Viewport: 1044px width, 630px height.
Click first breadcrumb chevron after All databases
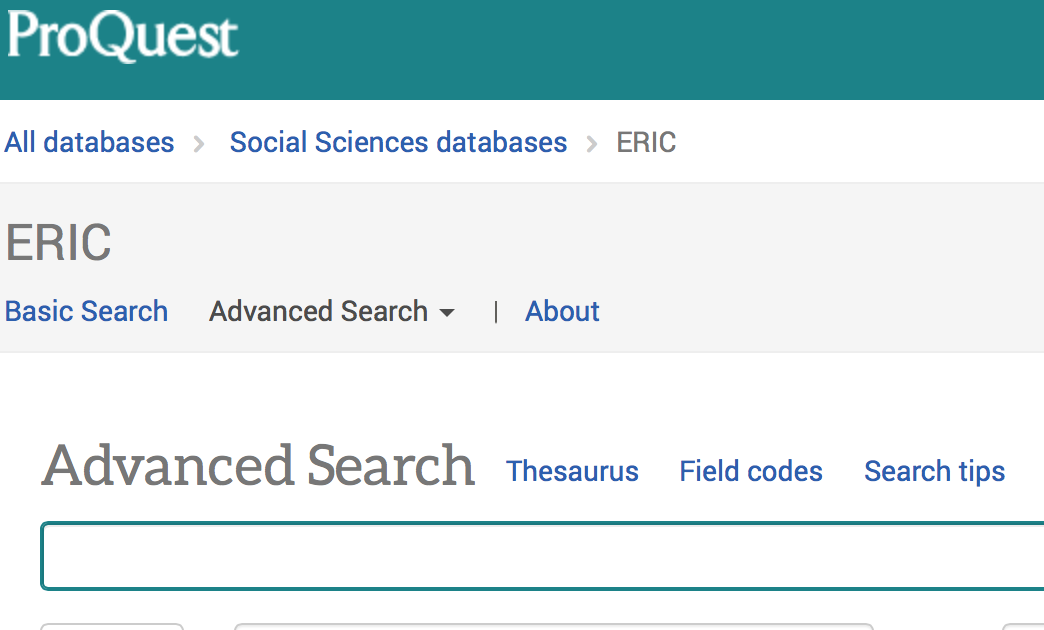(200, 144)
